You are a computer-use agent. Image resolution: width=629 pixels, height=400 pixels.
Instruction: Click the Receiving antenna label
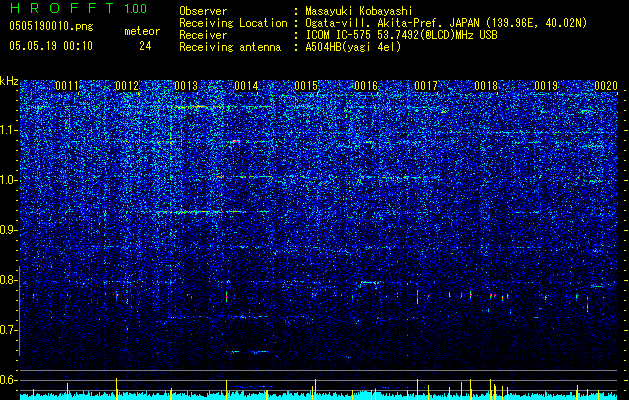pyautogui.click(x=230, y=47)
